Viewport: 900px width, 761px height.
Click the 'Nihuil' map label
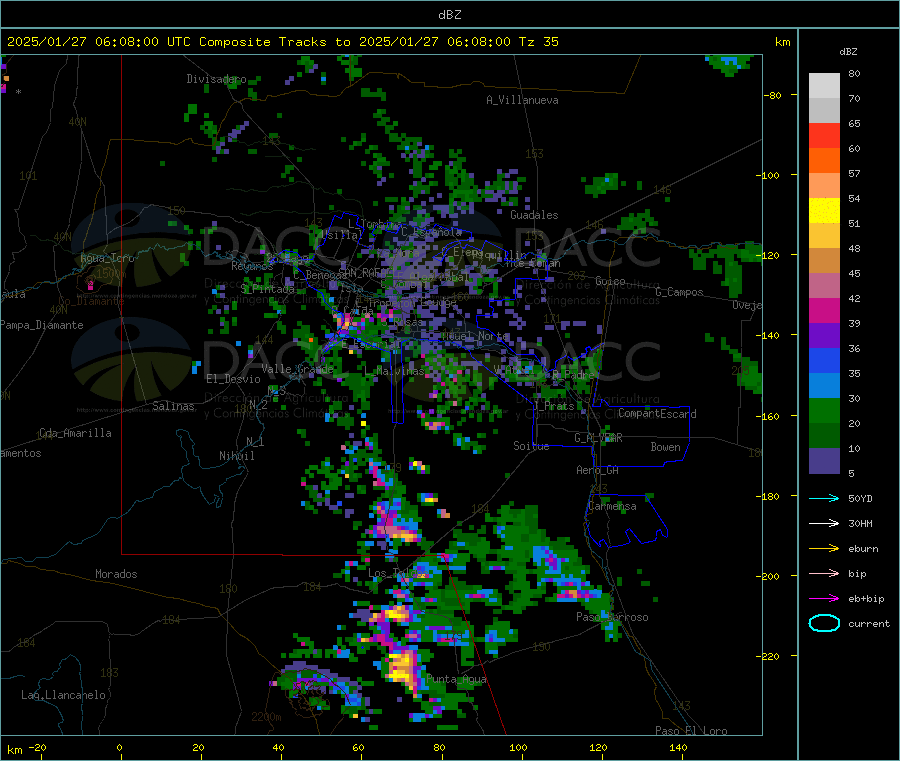[236, 456]
